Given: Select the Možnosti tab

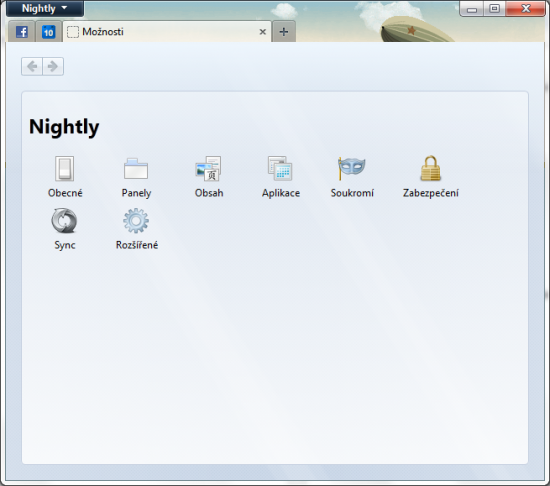Looking at the screenshot, I should coord(167,32).
